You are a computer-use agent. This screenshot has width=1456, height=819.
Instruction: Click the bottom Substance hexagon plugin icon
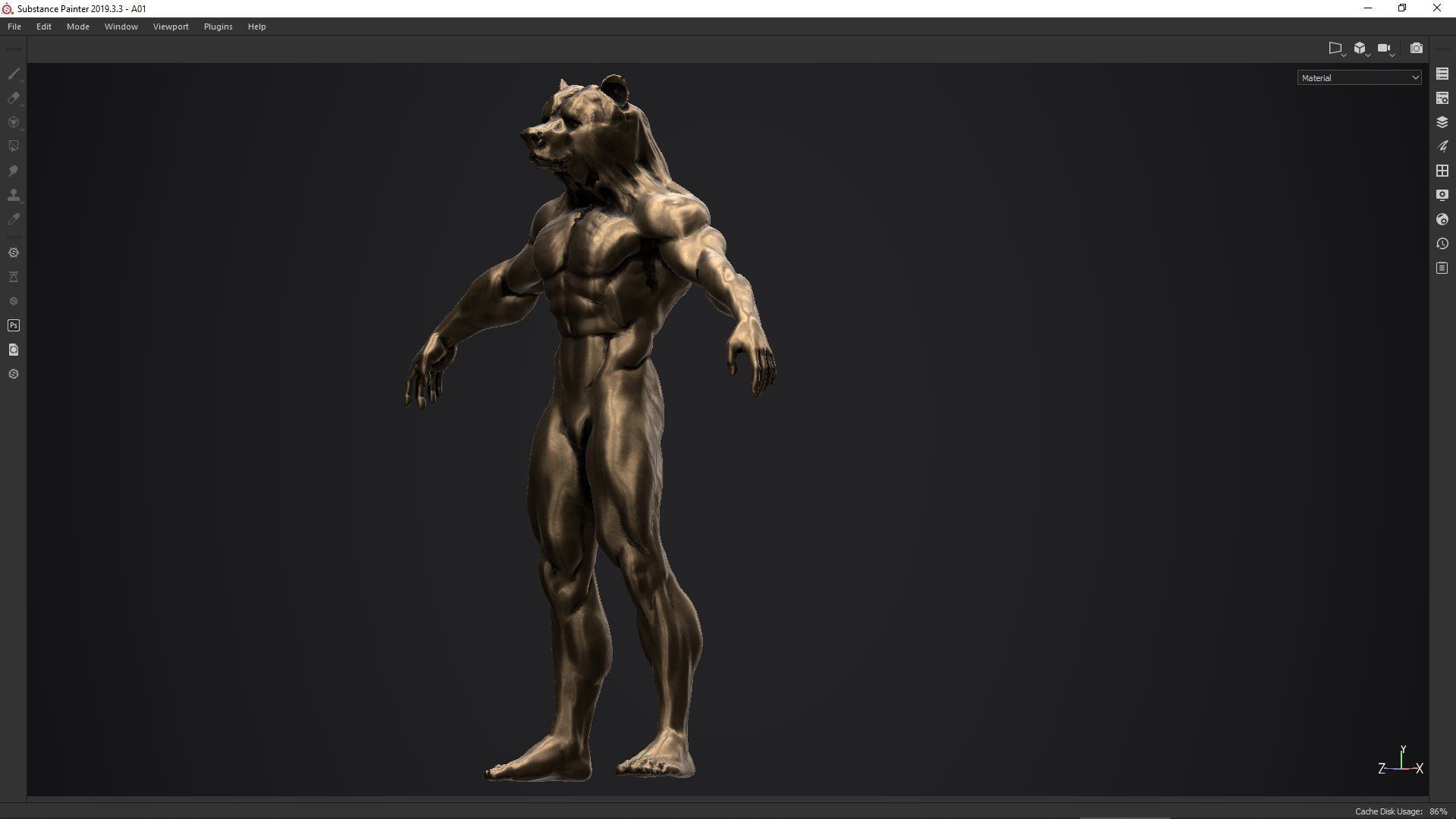click(14, 374)
